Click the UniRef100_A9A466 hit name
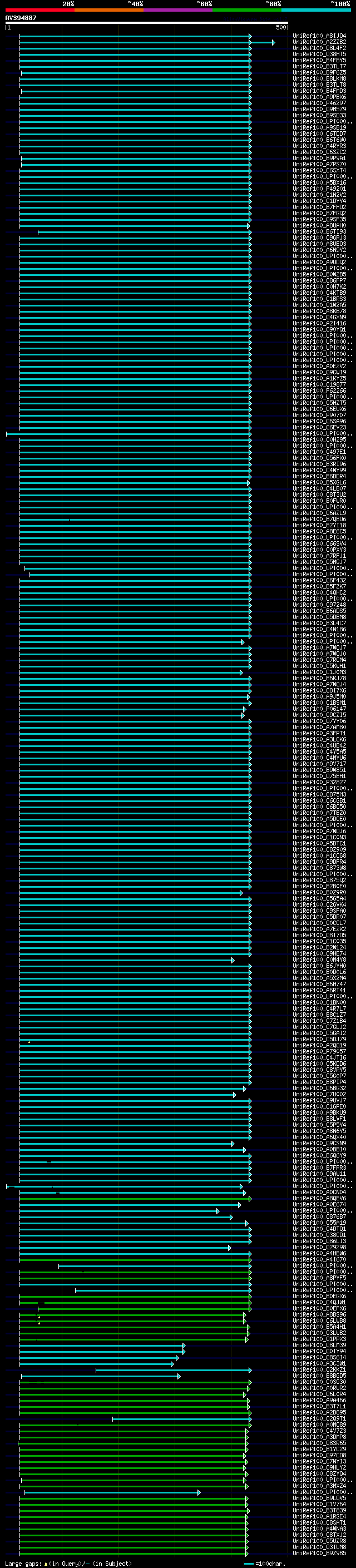Viewport: 356px width, 1568px height. (x=319, y=1400)
